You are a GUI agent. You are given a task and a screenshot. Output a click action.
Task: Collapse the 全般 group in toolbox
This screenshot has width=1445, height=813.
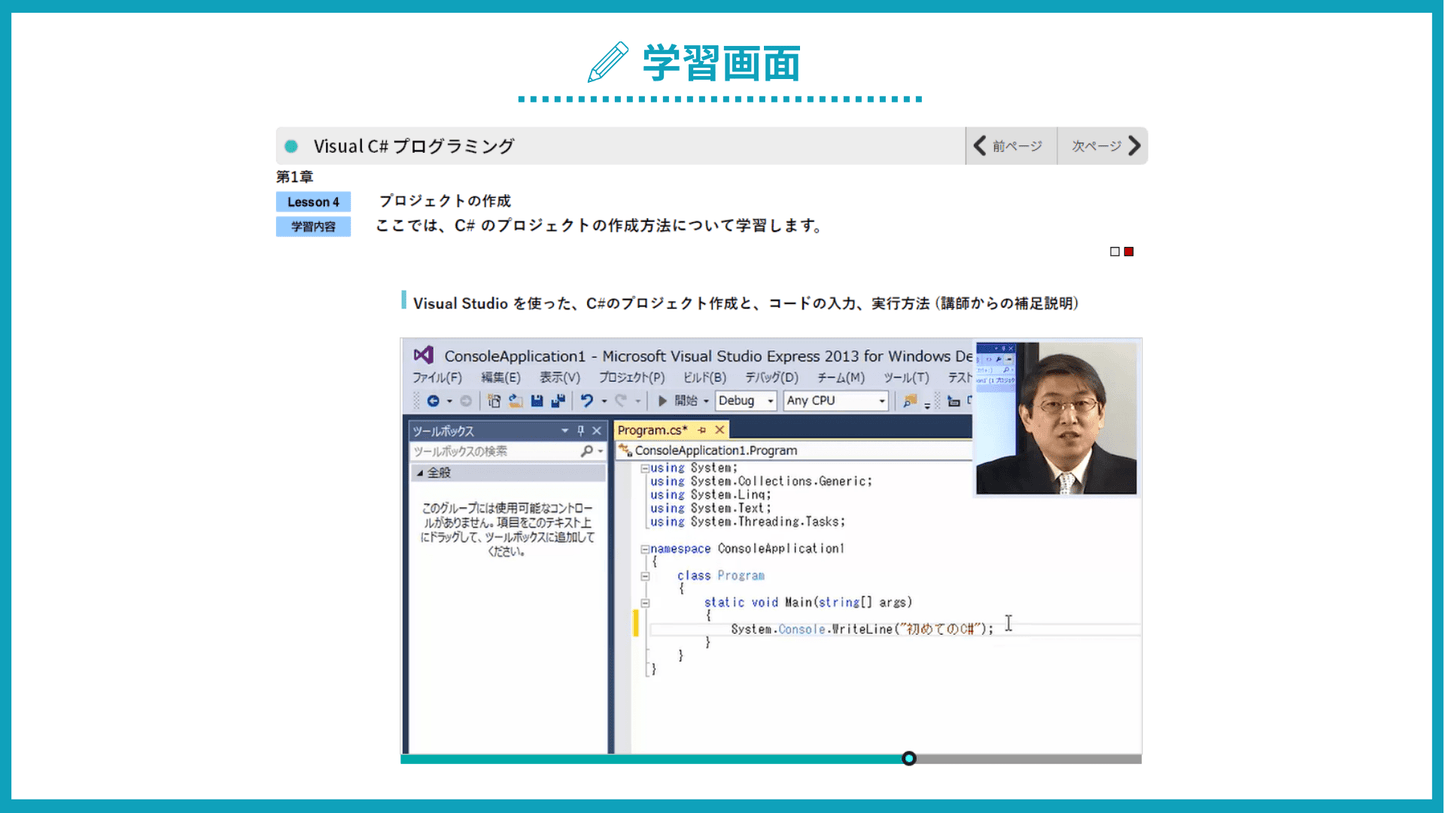click(x=420, y=473)
